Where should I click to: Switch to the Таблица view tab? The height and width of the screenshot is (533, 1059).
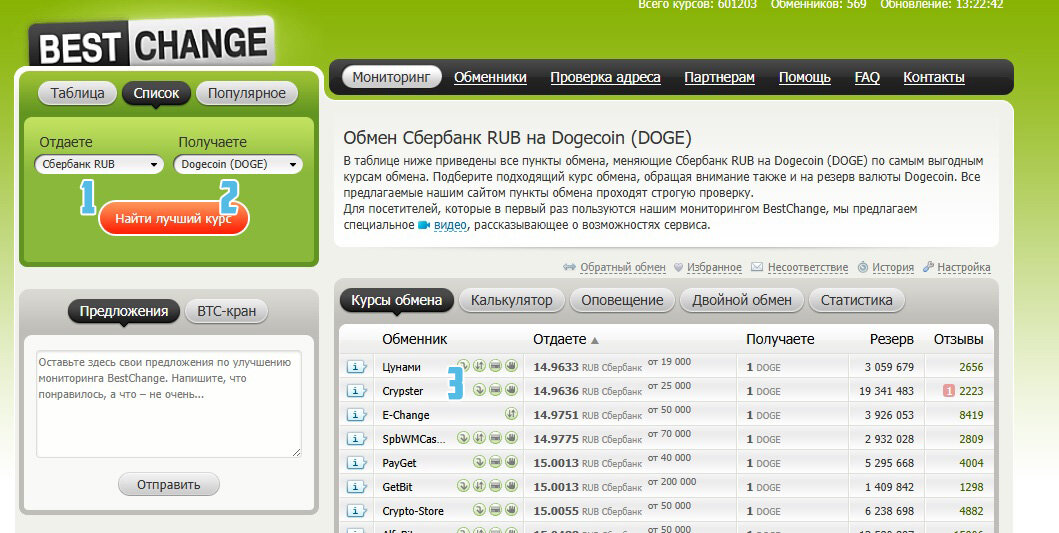click(x=77, y=93)
